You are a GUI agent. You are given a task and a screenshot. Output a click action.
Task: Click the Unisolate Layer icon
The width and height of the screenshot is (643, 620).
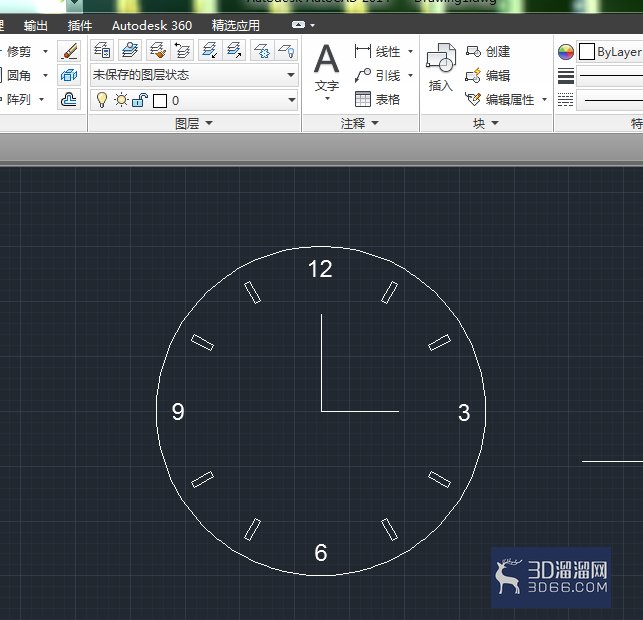[234, 51]
